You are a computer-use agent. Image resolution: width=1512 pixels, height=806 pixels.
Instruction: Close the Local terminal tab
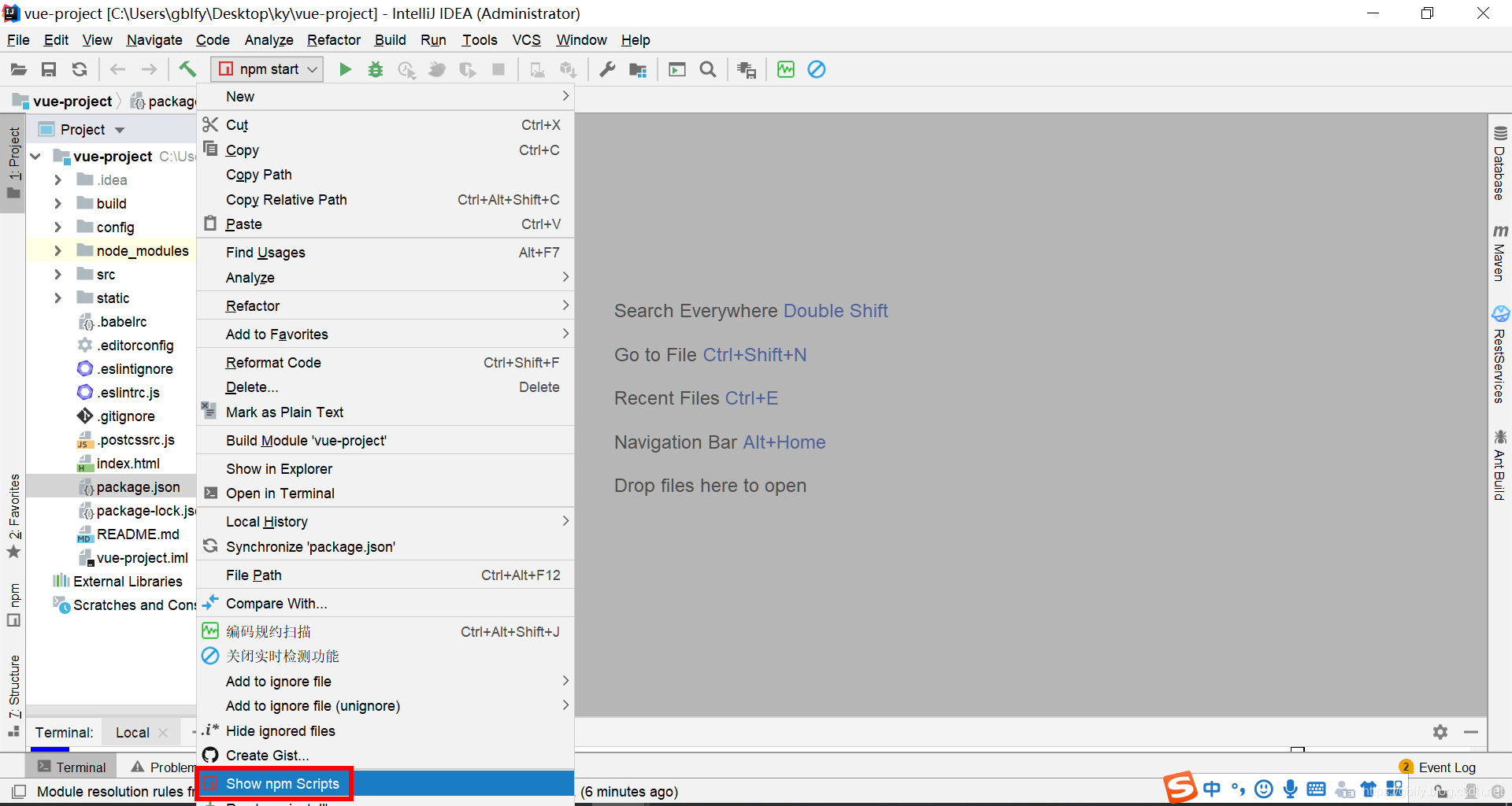(x=163, y=733)
